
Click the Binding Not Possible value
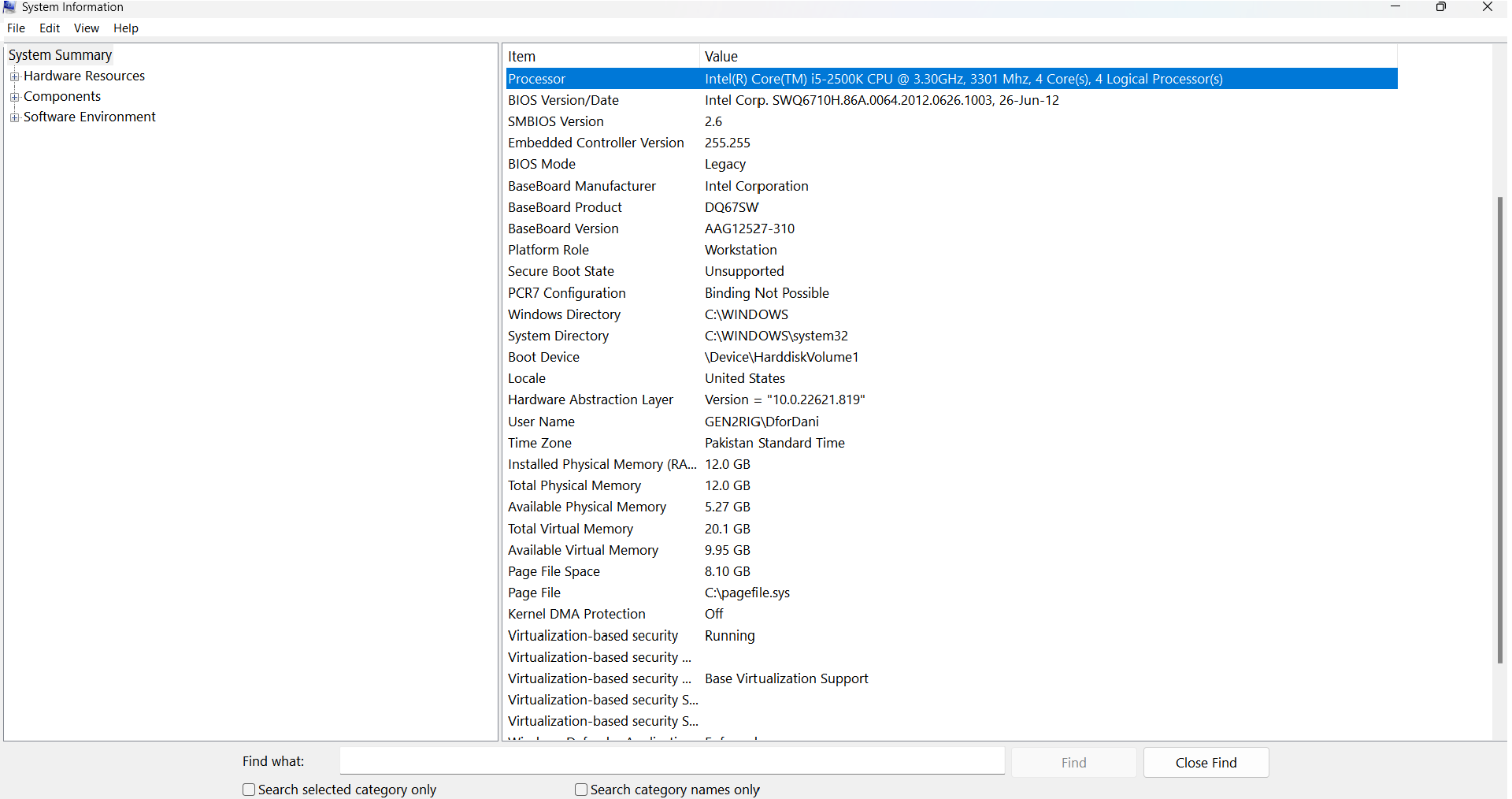coord(767,293)
